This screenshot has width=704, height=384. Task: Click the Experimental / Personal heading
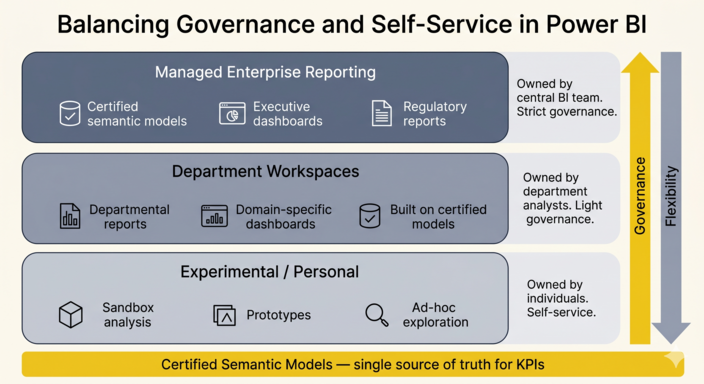269,272
